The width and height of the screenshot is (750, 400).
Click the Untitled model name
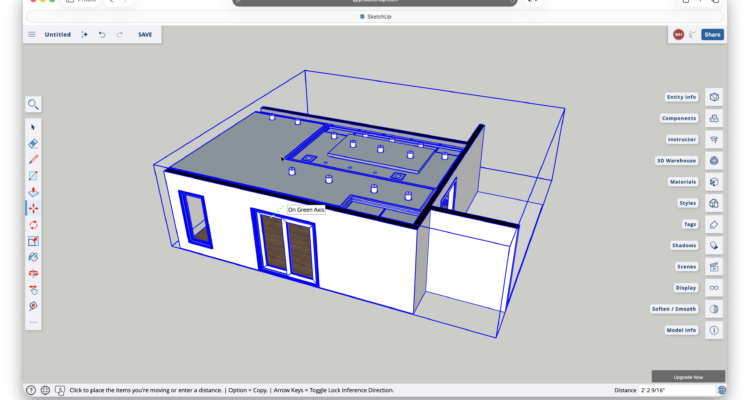(x=57, y=34)
